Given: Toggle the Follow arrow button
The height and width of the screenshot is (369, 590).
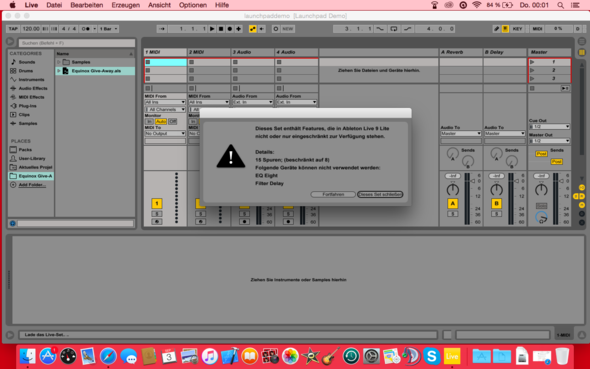Looking at the screenshot, I should click(162, 29).
